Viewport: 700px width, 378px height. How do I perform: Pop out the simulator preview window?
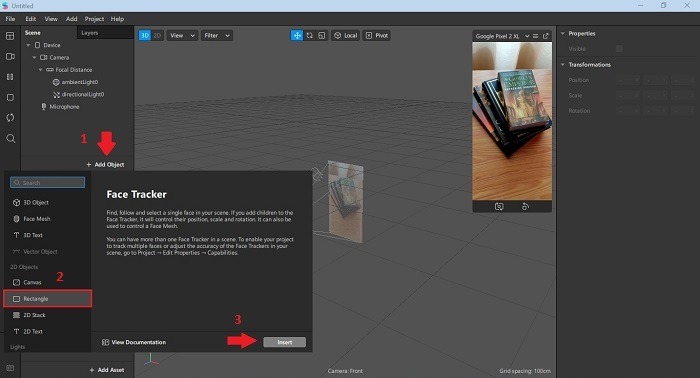[x=546, y=36]
